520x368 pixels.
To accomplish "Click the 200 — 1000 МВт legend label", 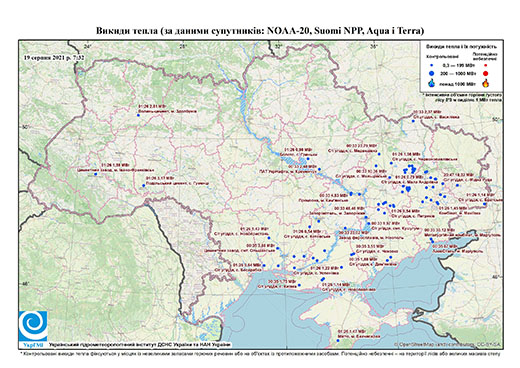I will [x=457, y=73].
